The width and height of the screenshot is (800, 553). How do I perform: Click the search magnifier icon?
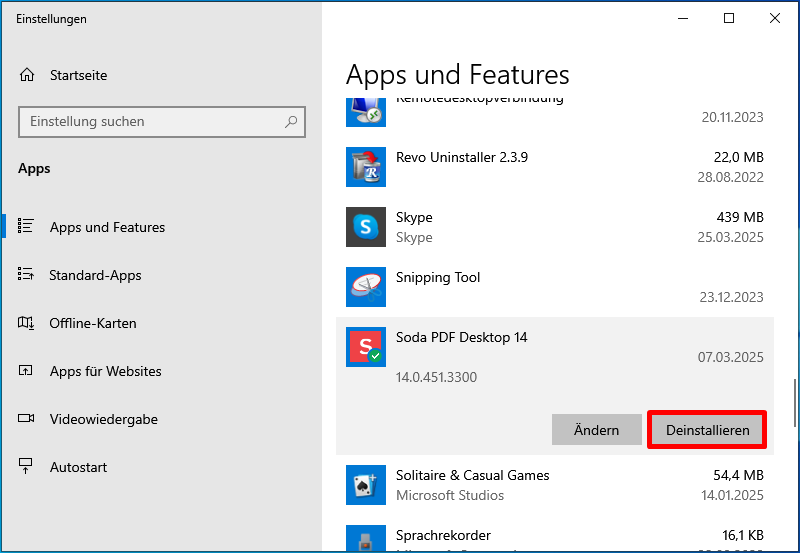point(291,122)
